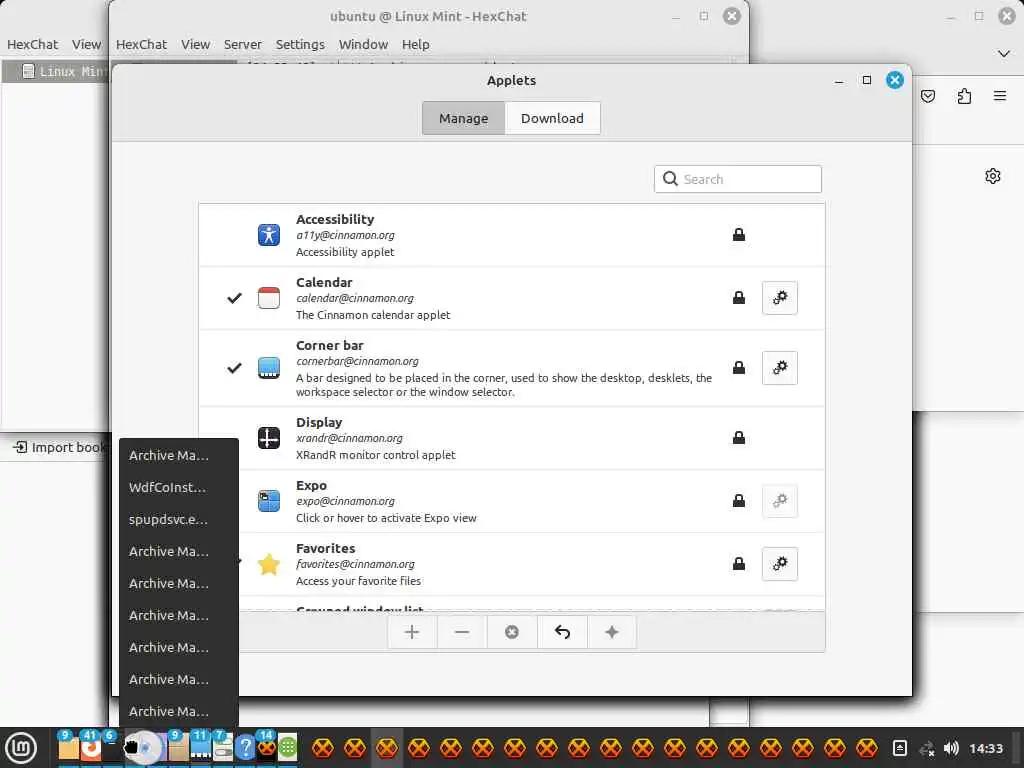Click the green grid taskbar icon
The height and width of the screenshot is (768, 1024).
(x=287, y=747)
